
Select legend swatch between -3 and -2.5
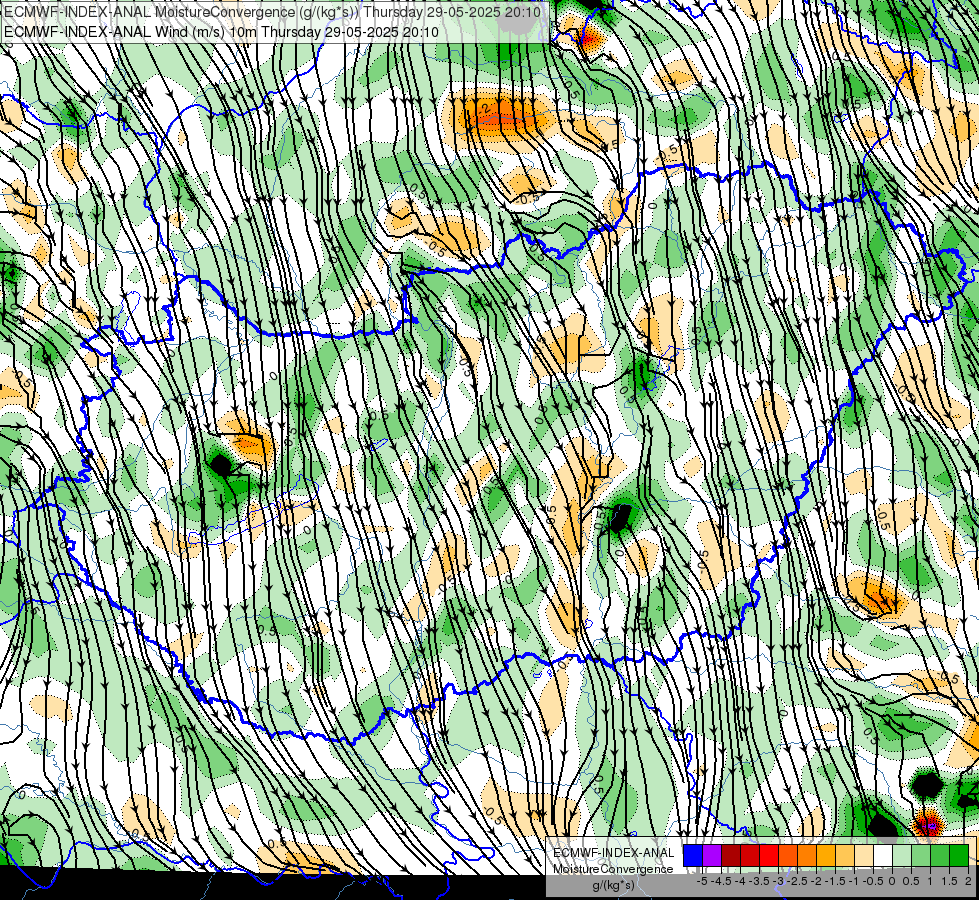coord(788,856)
